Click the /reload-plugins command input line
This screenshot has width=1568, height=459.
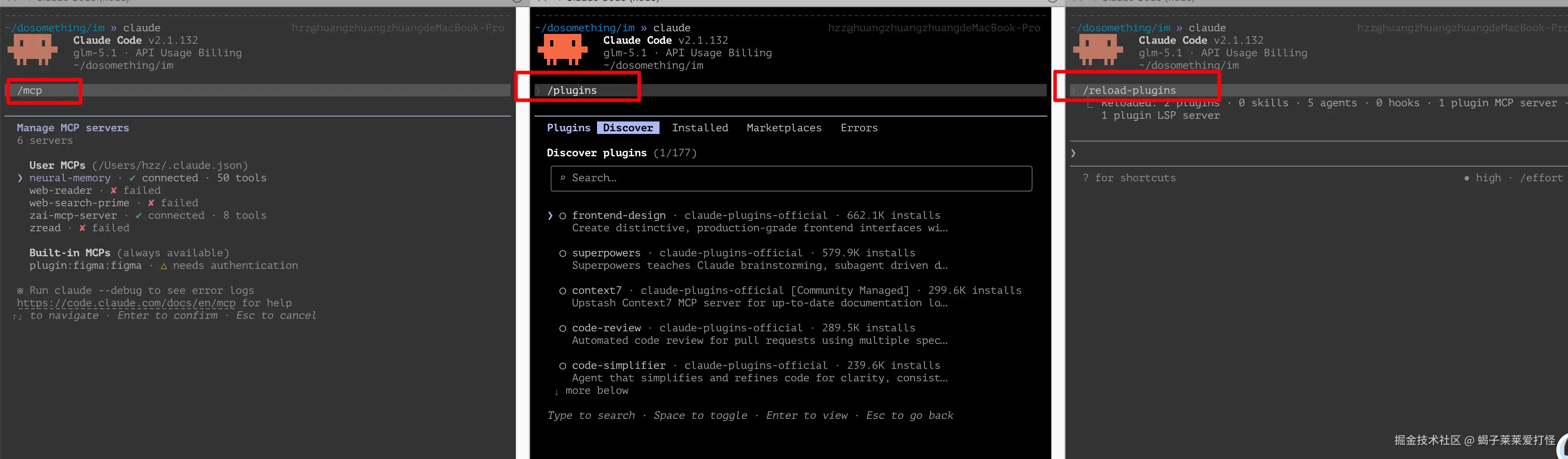(1319, 91)
